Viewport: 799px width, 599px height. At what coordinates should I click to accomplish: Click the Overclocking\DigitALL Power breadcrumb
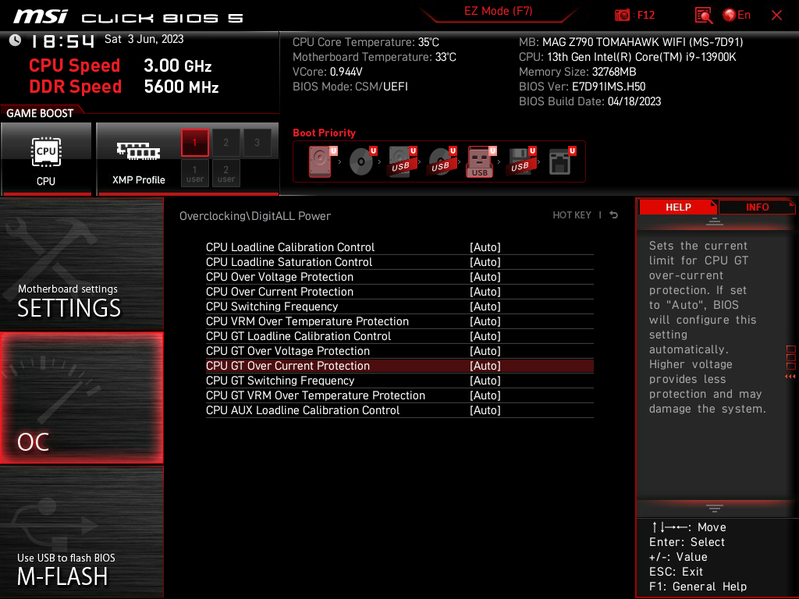tap(255, 216)
